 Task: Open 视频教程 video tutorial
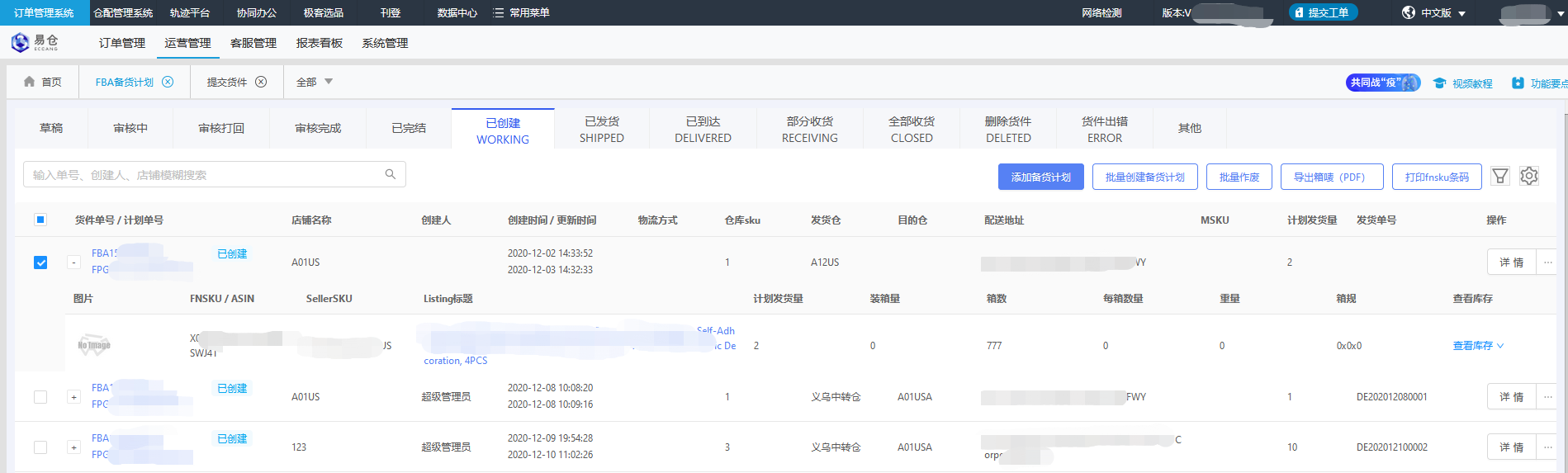pyautogui.click(x=1463, y=83)
